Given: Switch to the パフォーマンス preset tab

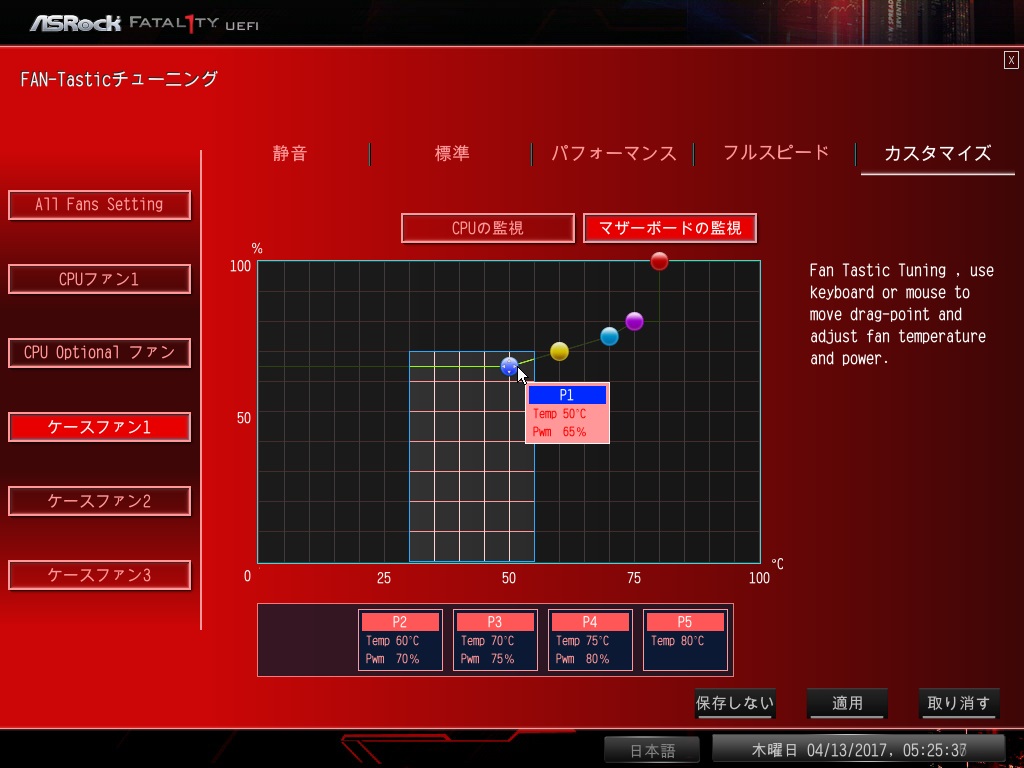Looking at the screenshot, I should click(x=613, y=153).
